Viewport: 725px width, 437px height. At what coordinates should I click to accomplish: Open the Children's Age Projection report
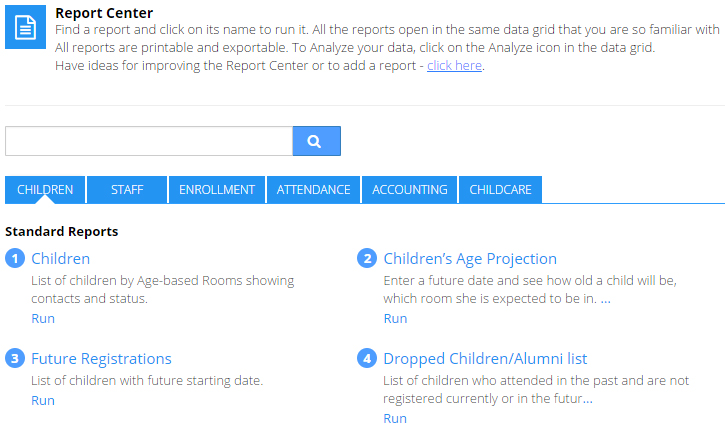pos(470,259)
